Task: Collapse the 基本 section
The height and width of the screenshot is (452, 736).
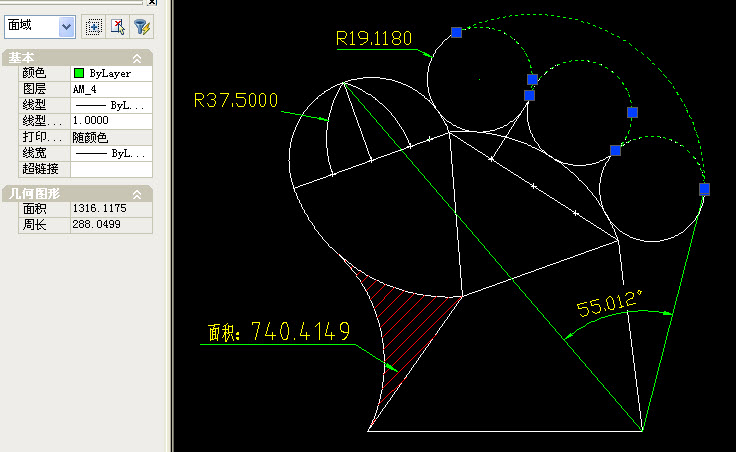Action: pos(137,58)
